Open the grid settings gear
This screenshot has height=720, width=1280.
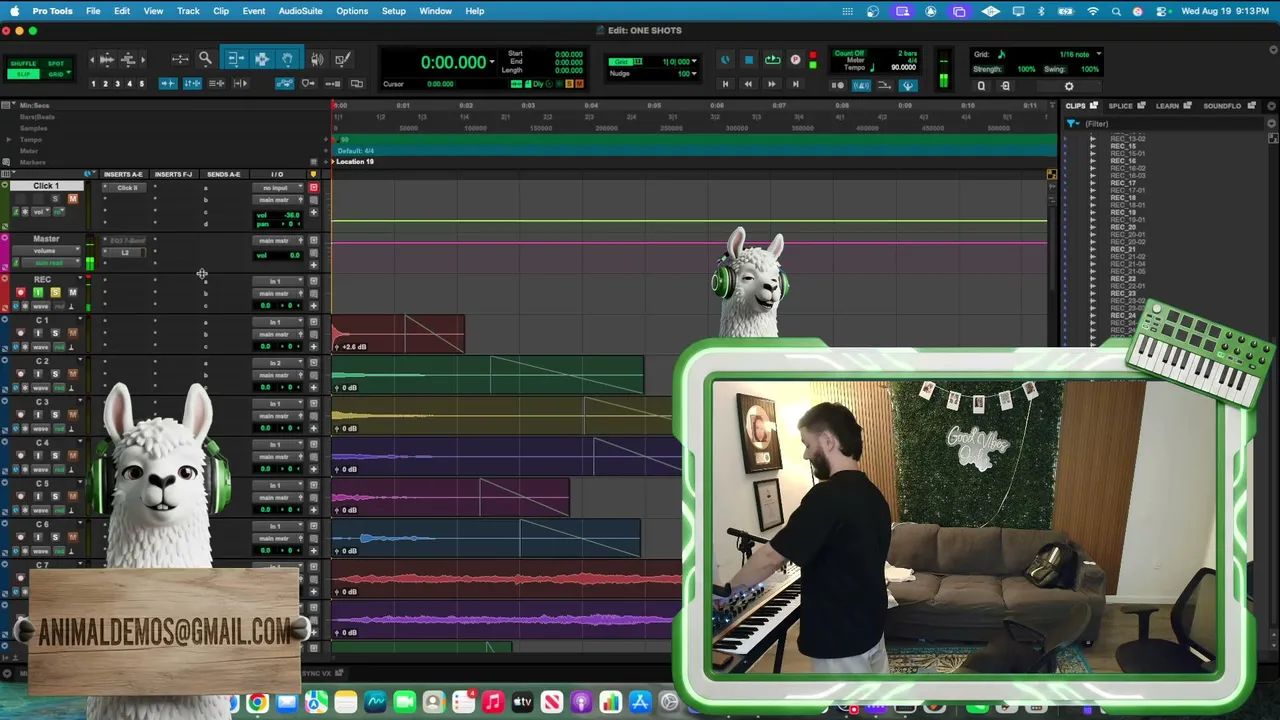coord(1068,86)
